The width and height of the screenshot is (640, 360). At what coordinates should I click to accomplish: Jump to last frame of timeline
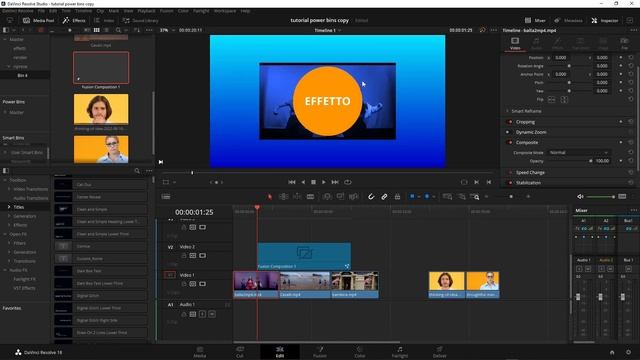[335, 182]
